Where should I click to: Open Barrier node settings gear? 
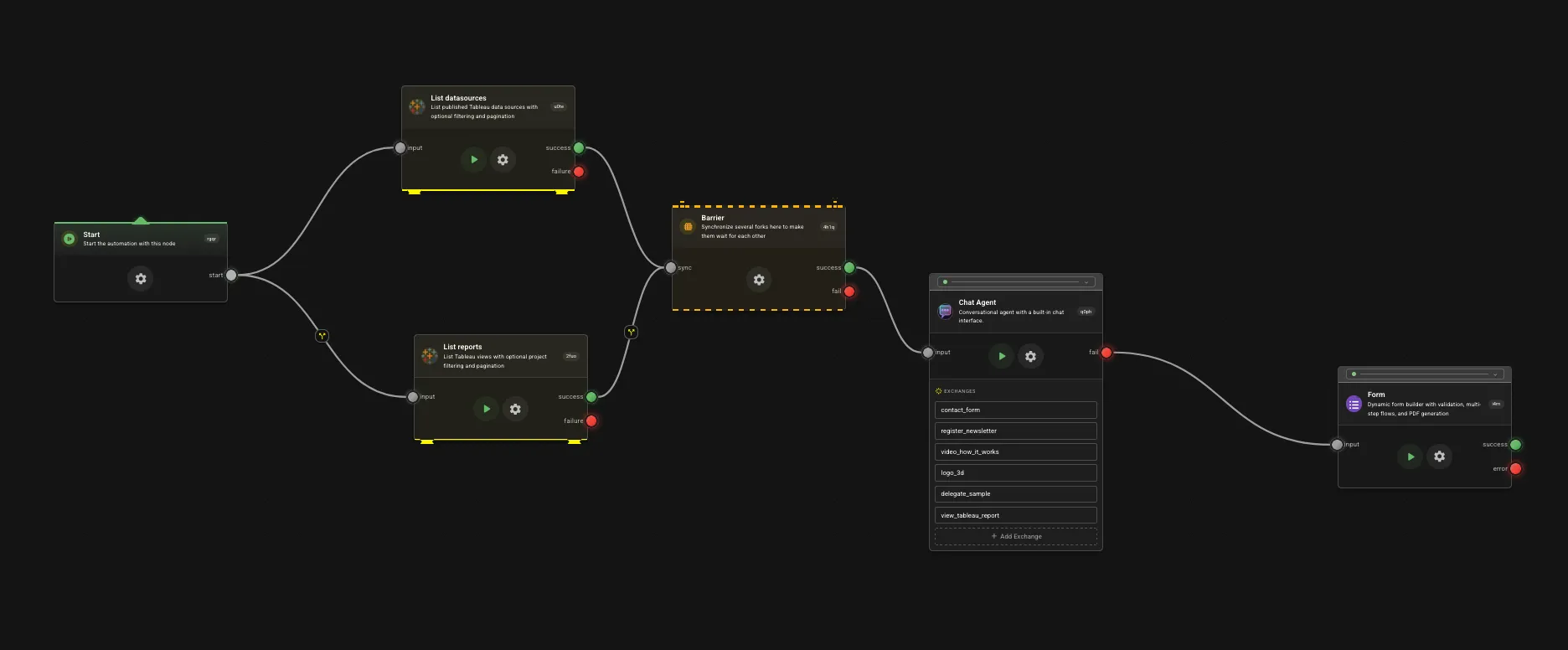click(x=759, y=279)
